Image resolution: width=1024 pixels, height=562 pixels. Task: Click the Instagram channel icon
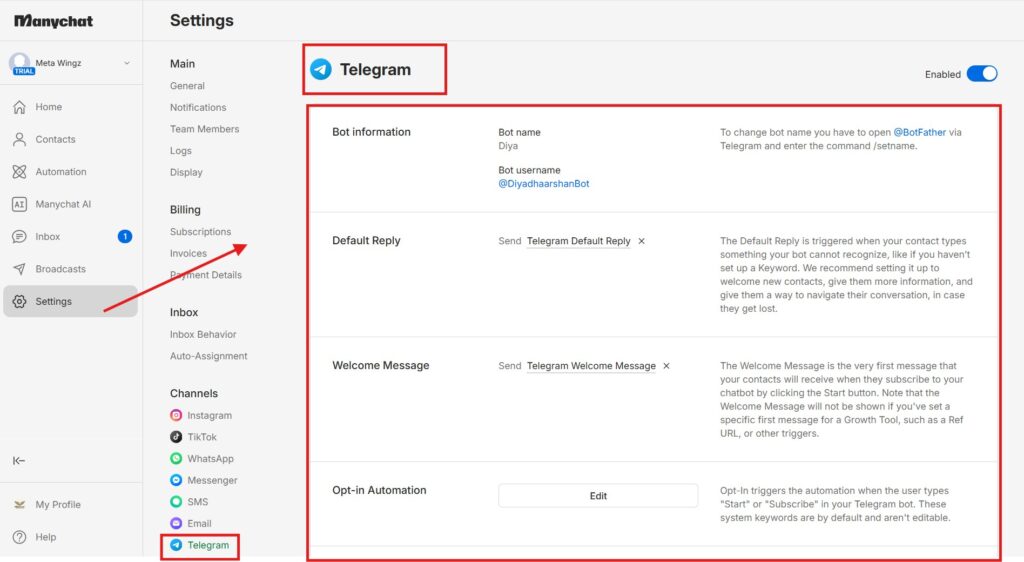(x=176, y=415)
